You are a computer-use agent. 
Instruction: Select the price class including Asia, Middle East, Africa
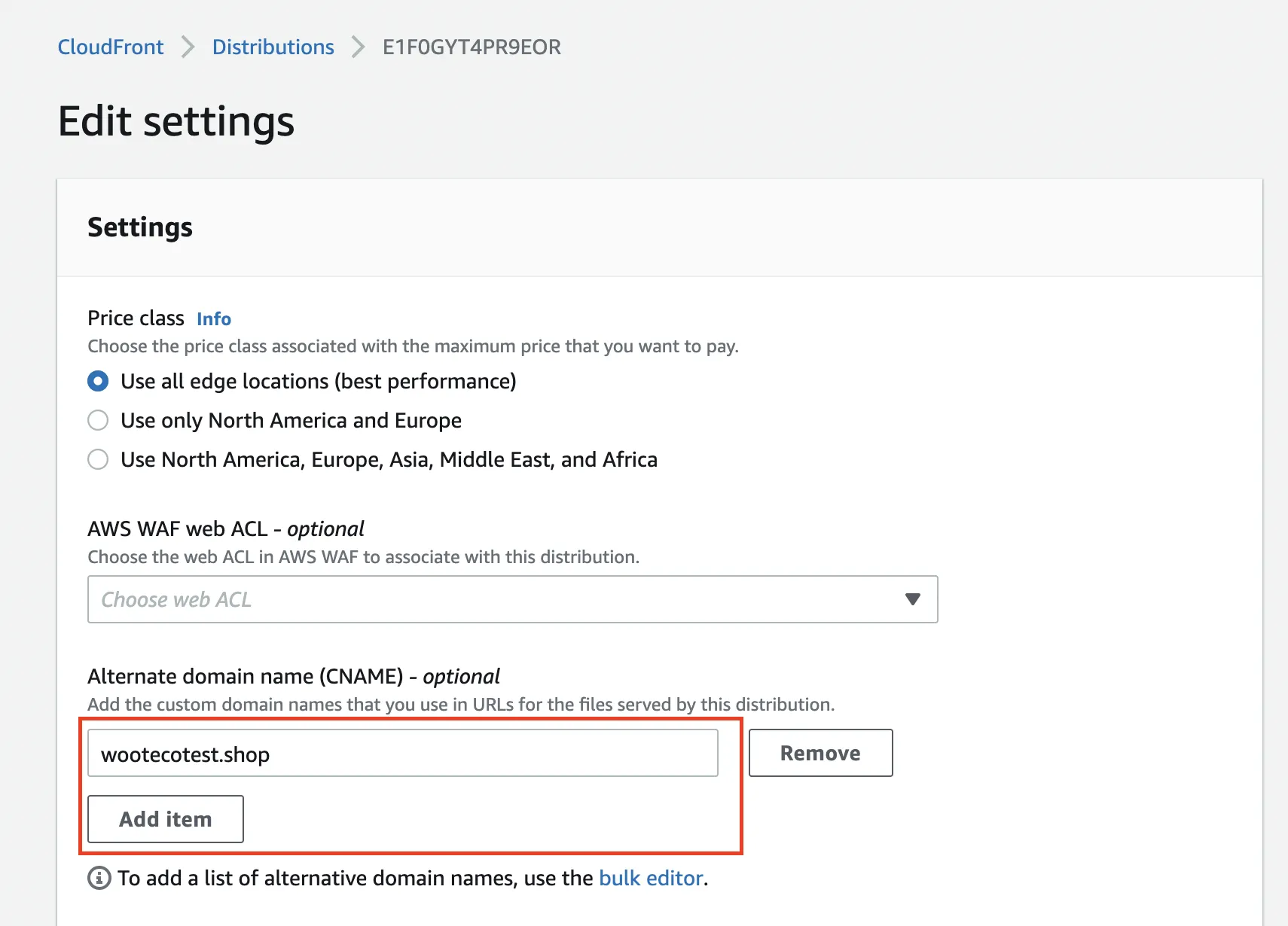coord(98,459)
